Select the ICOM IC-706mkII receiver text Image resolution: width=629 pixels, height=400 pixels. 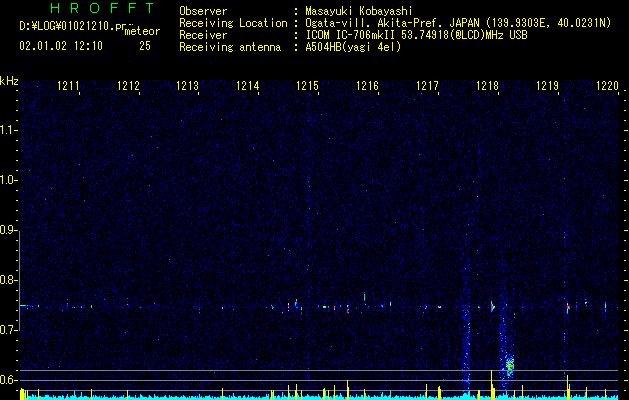tap(352, 35)
